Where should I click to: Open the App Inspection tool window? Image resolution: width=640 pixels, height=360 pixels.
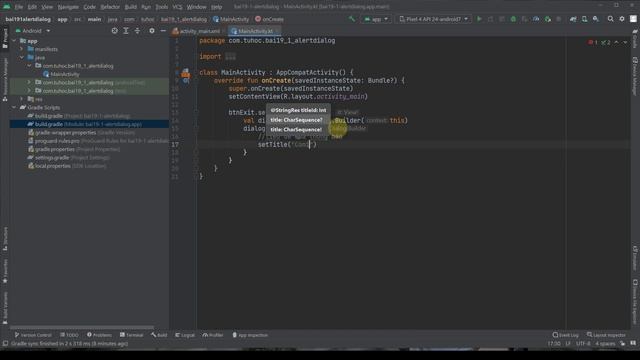(250, 335)
